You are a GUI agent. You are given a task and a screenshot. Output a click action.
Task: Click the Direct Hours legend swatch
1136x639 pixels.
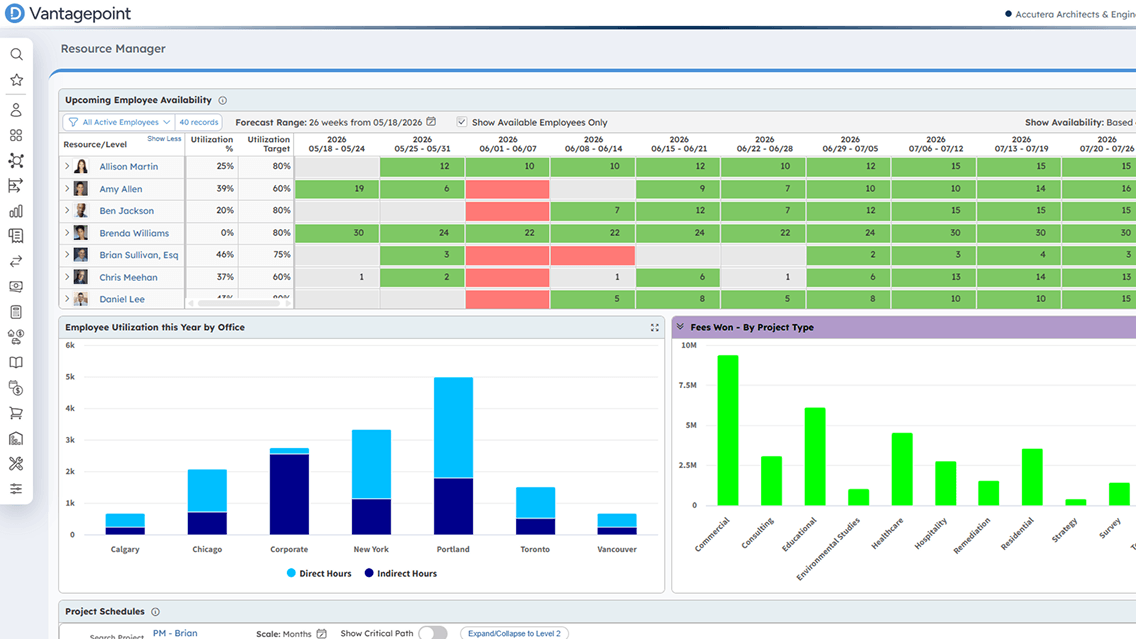pos(291,573)
